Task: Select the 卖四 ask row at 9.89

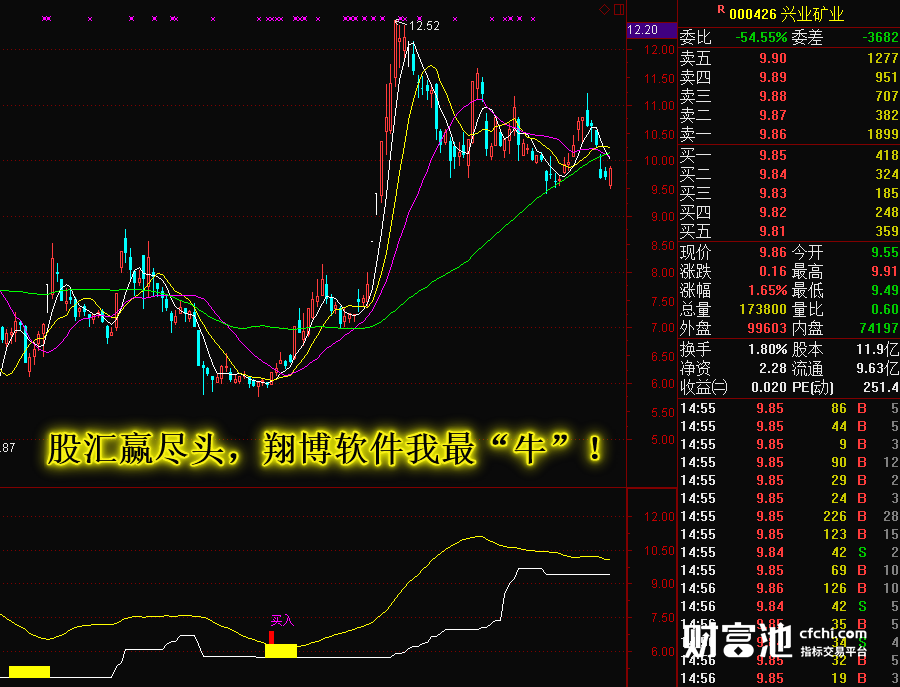Action: point(789,77)
